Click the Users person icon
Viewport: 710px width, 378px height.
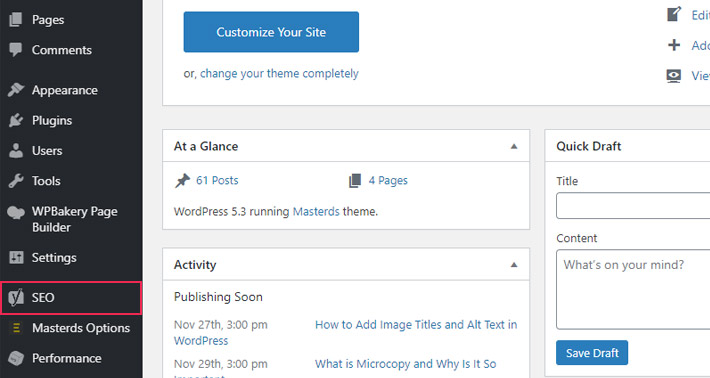tap(16, 151)
